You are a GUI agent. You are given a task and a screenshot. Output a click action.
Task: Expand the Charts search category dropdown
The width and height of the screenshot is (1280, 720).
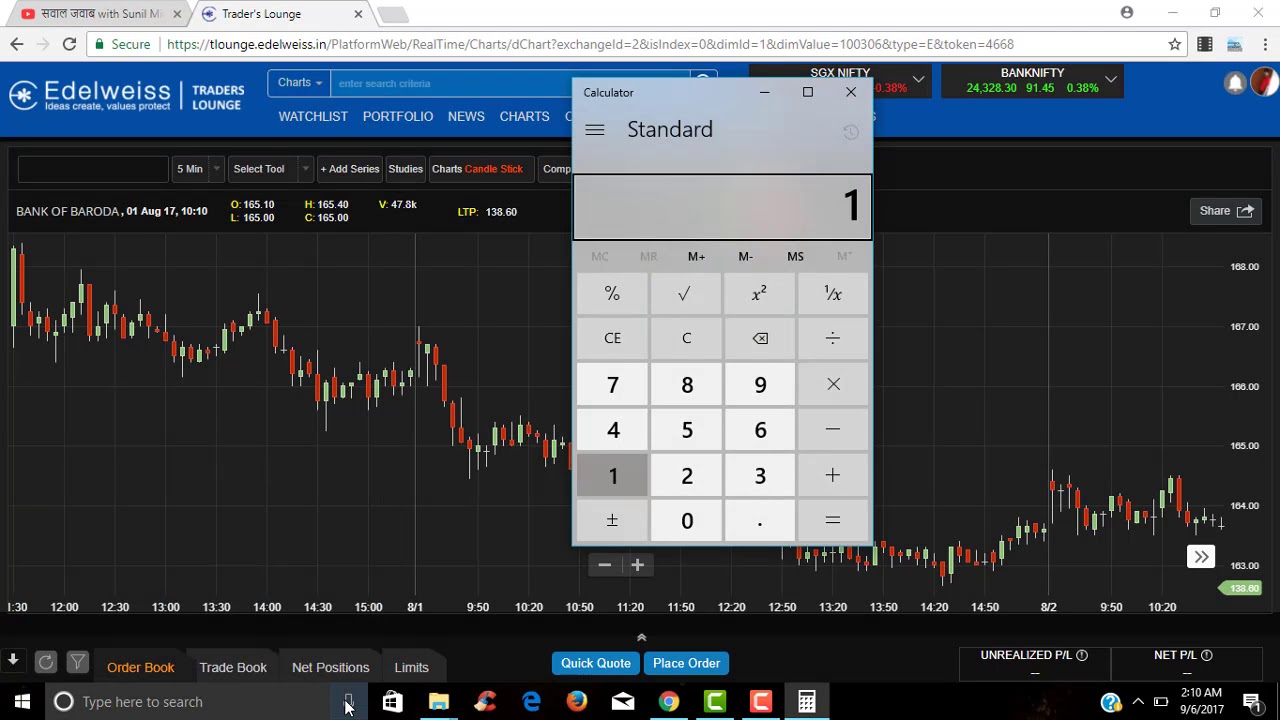pyautogui.click(x=299, y=83)
